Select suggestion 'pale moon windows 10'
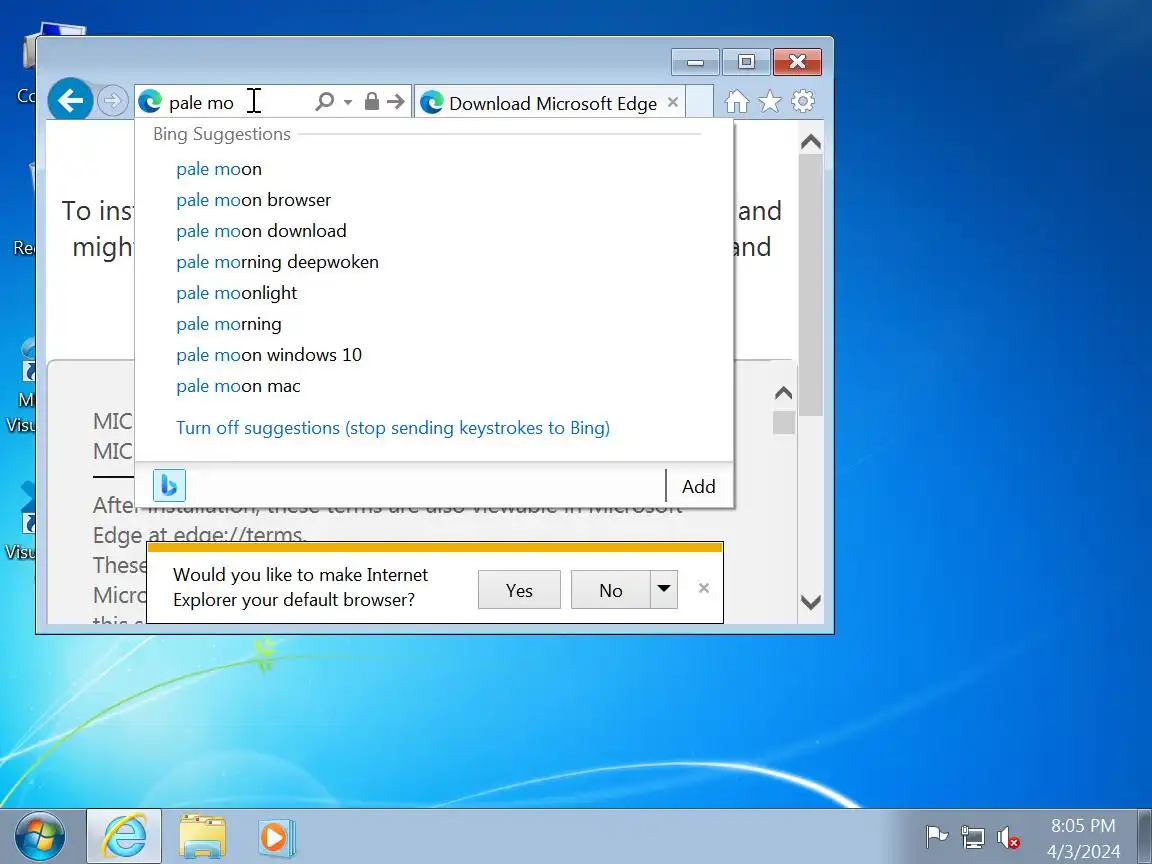Image resolution: width=1152 pixels, height=864 pixels. (x=433, y=355)
